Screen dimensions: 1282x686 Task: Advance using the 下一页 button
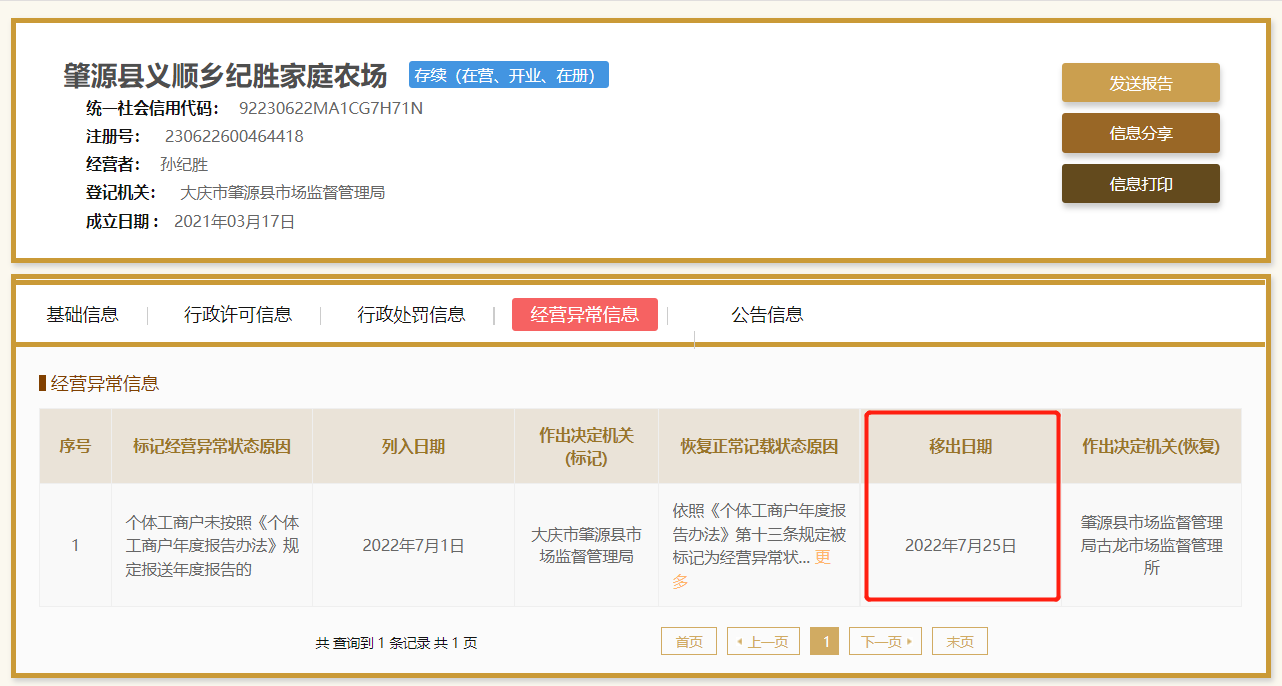885,642
